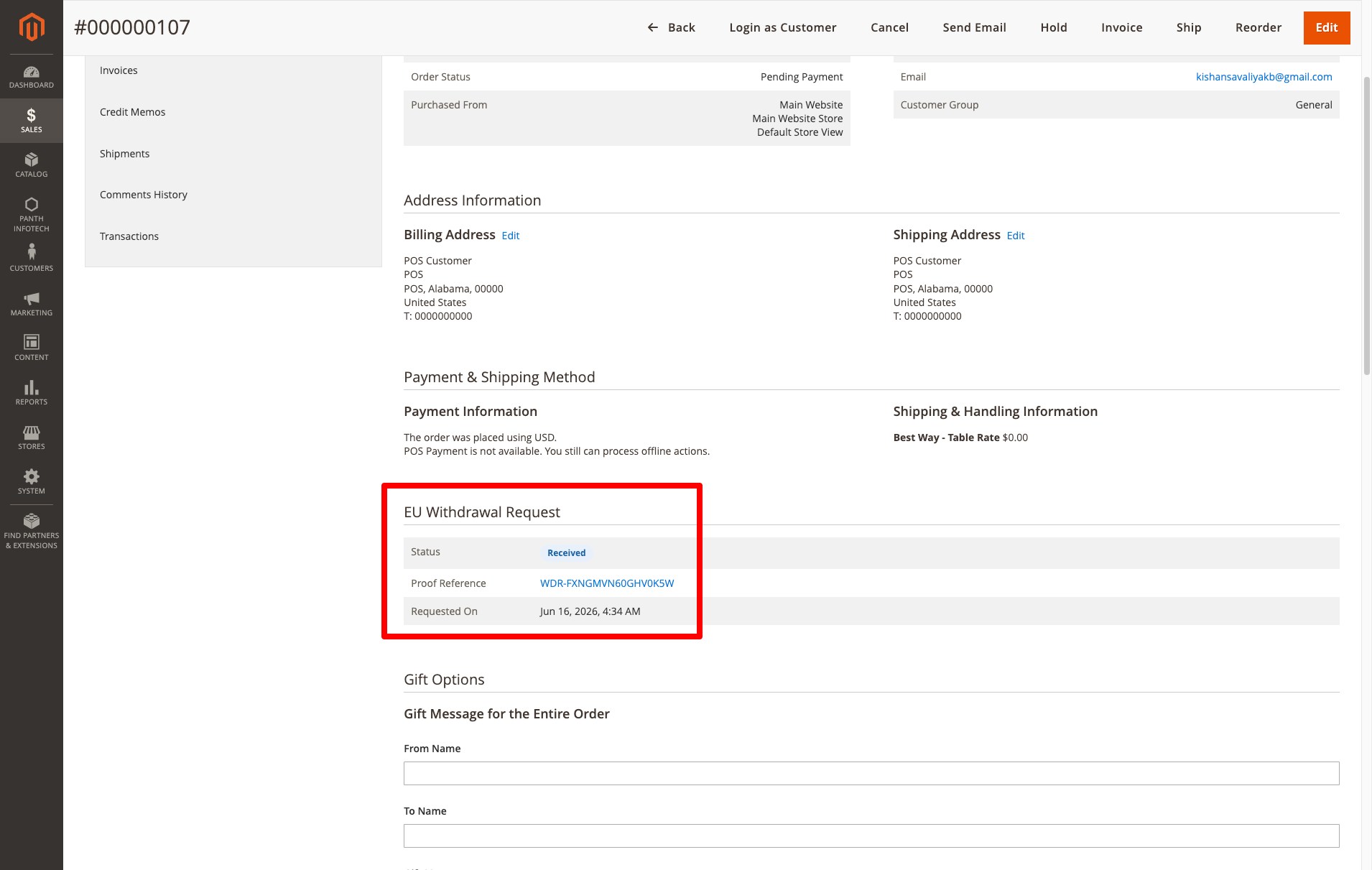Click the Ship button
This screenshot has width=1372, height=870.
(x=1189, y=27)
